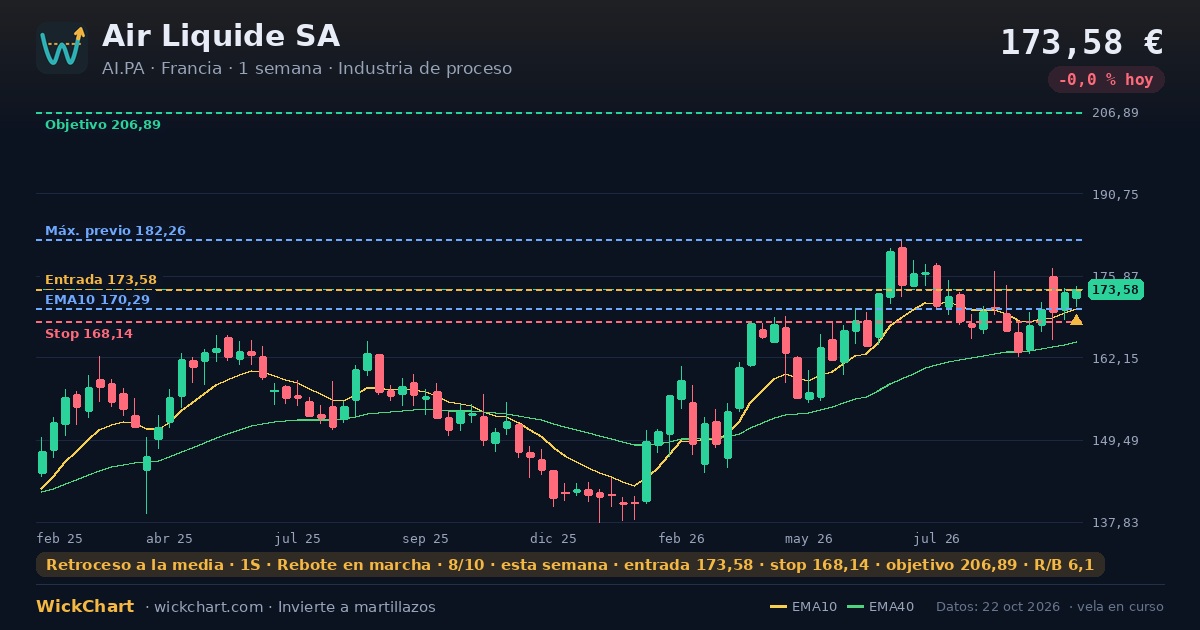Viewport: 1200px width, 630px height.
Task: Click the WickChart logo icon
Action: point(62,48)
